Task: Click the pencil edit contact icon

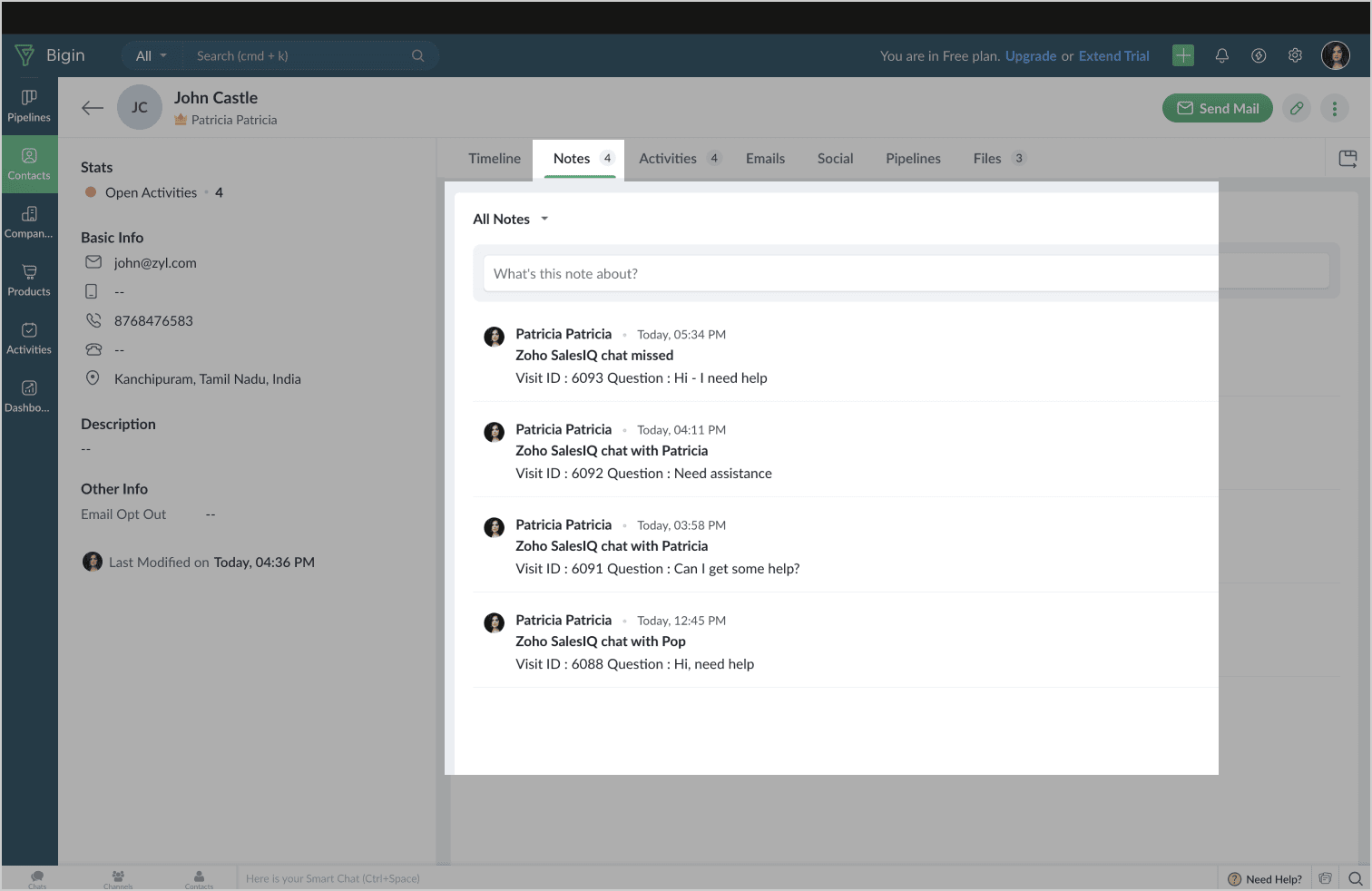Action: pyautogui.click(x=1297, y=108)
